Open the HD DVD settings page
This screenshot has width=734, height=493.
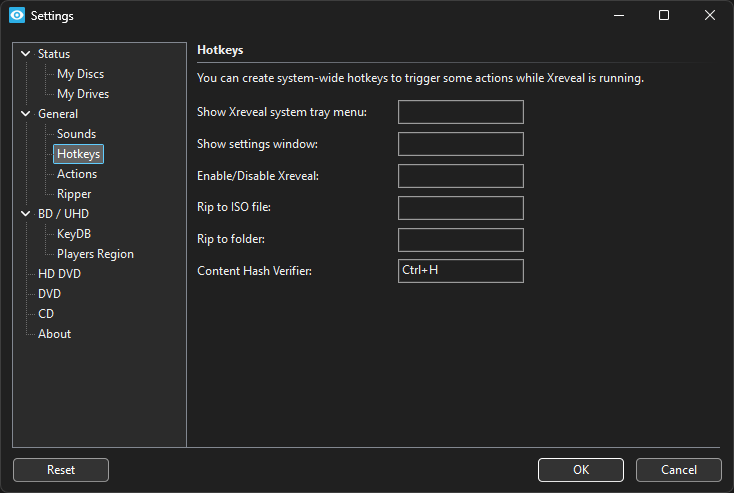[x=59, y=274]
